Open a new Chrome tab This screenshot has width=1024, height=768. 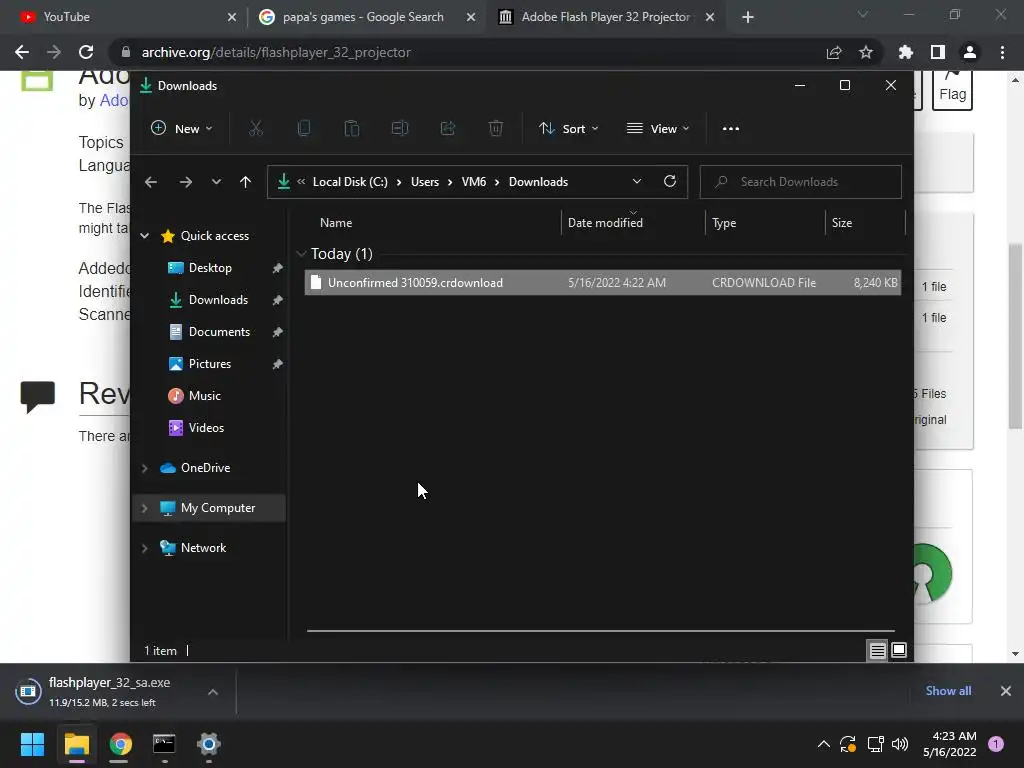pyautogui.click(x=748, y=17)
